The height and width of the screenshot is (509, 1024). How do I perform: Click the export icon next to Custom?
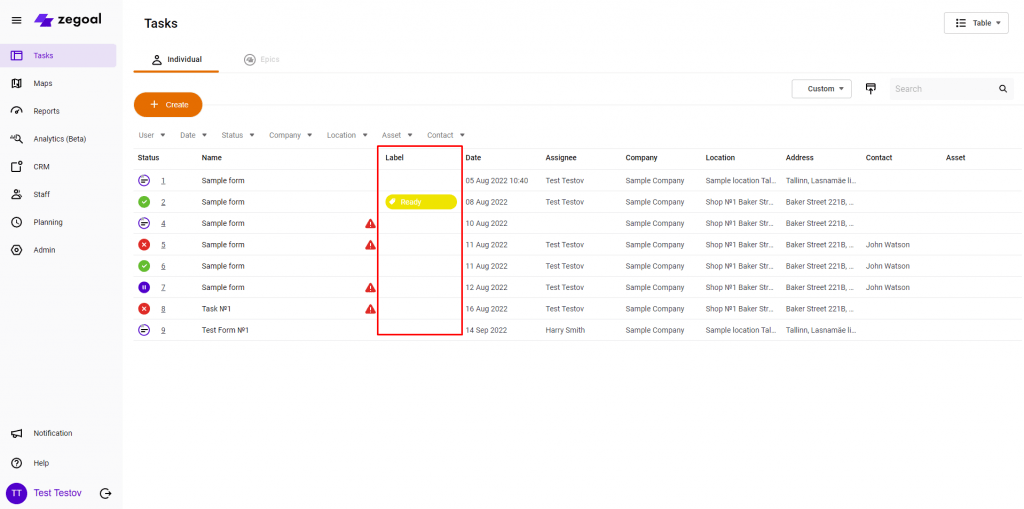870,88
